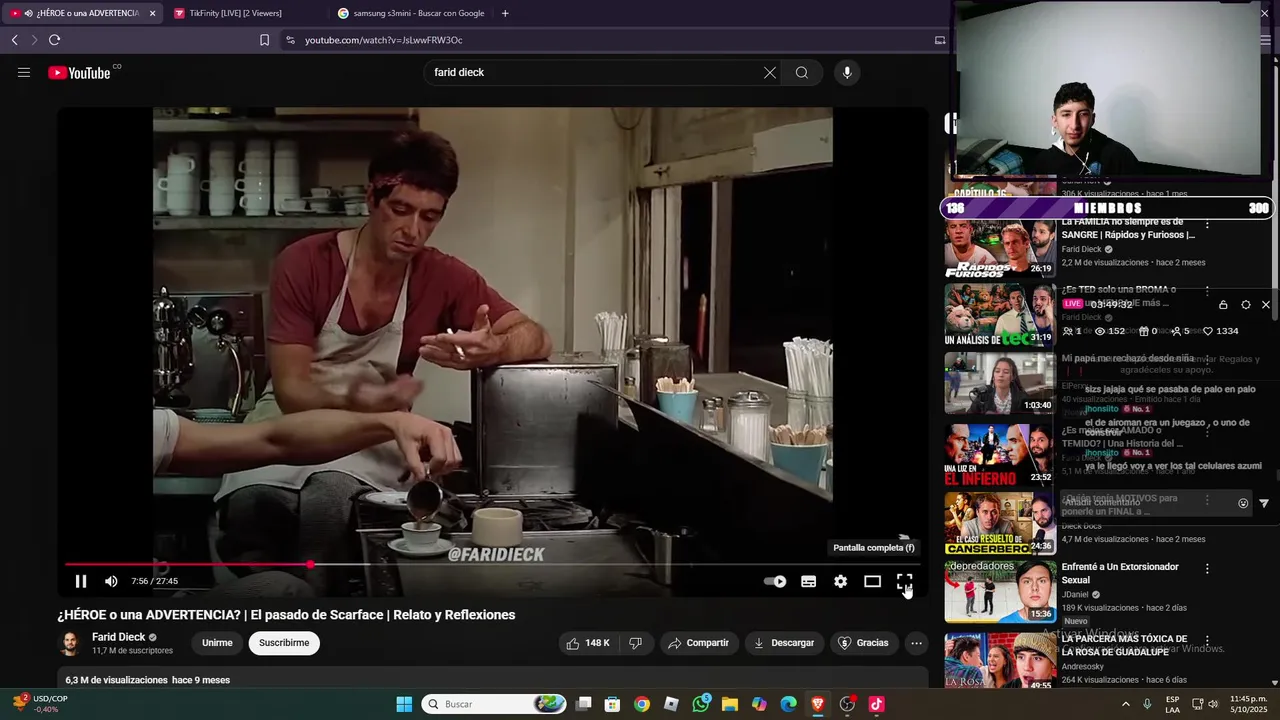This screenshot has width=1280, height=720.
Task: Open TikTok app from the taskbar
Action: point(876,704)
